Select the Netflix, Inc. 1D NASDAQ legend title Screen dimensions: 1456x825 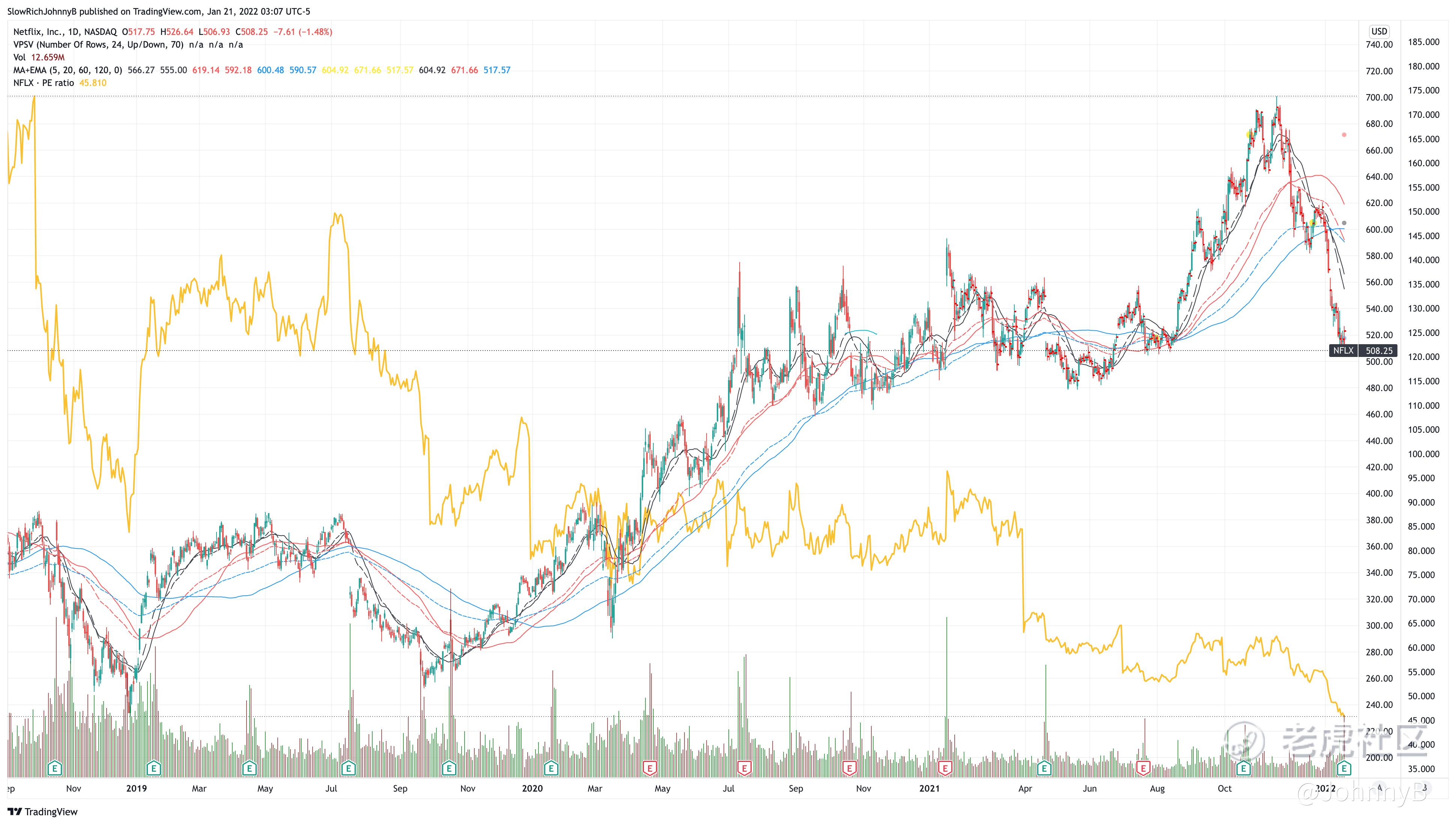pos(65,32)
